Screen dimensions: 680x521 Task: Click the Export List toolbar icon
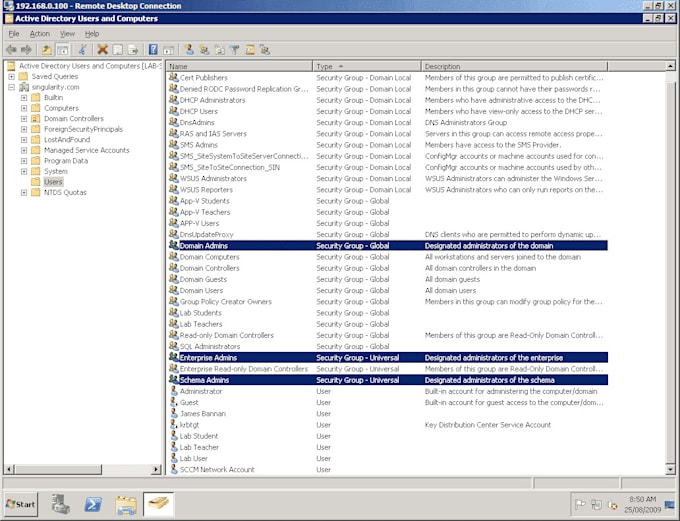click(133, 50)
